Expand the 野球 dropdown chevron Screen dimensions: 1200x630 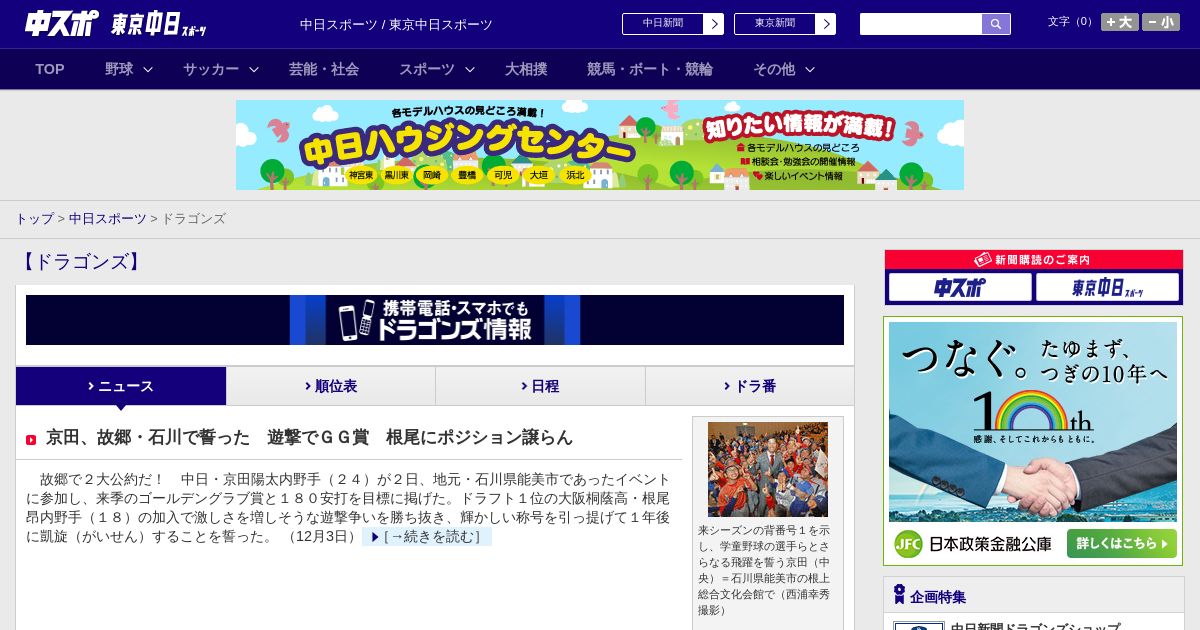148,69
